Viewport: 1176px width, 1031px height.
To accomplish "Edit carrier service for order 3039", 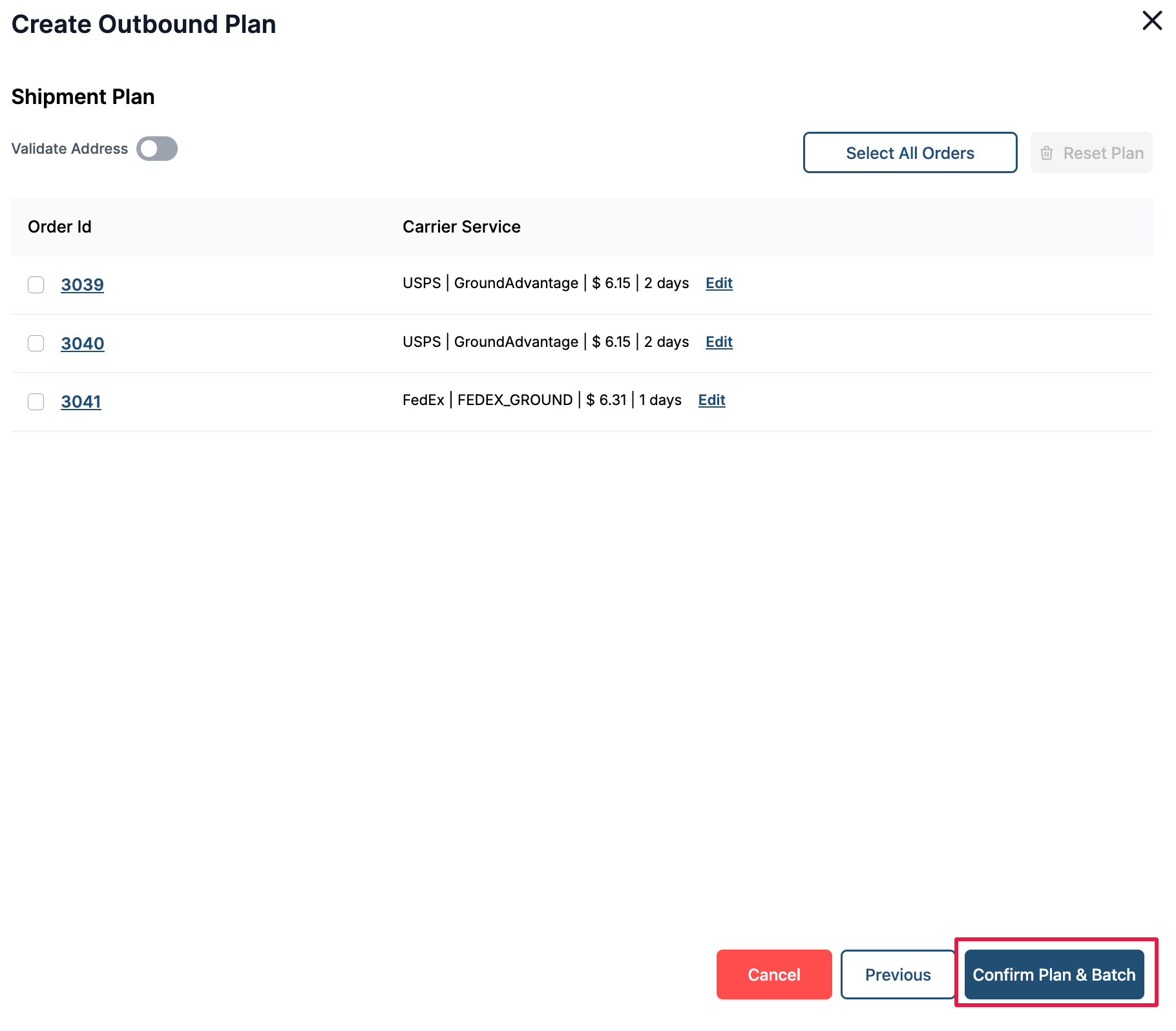I will (719, 283).
